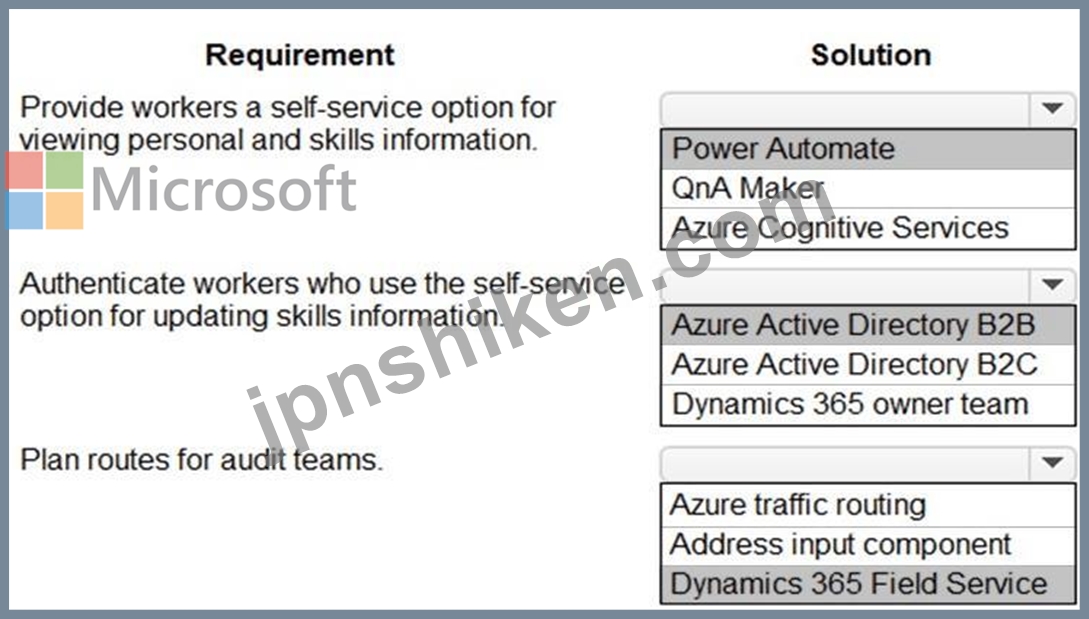Expand the first Solution dropdown arrow

1052,108
